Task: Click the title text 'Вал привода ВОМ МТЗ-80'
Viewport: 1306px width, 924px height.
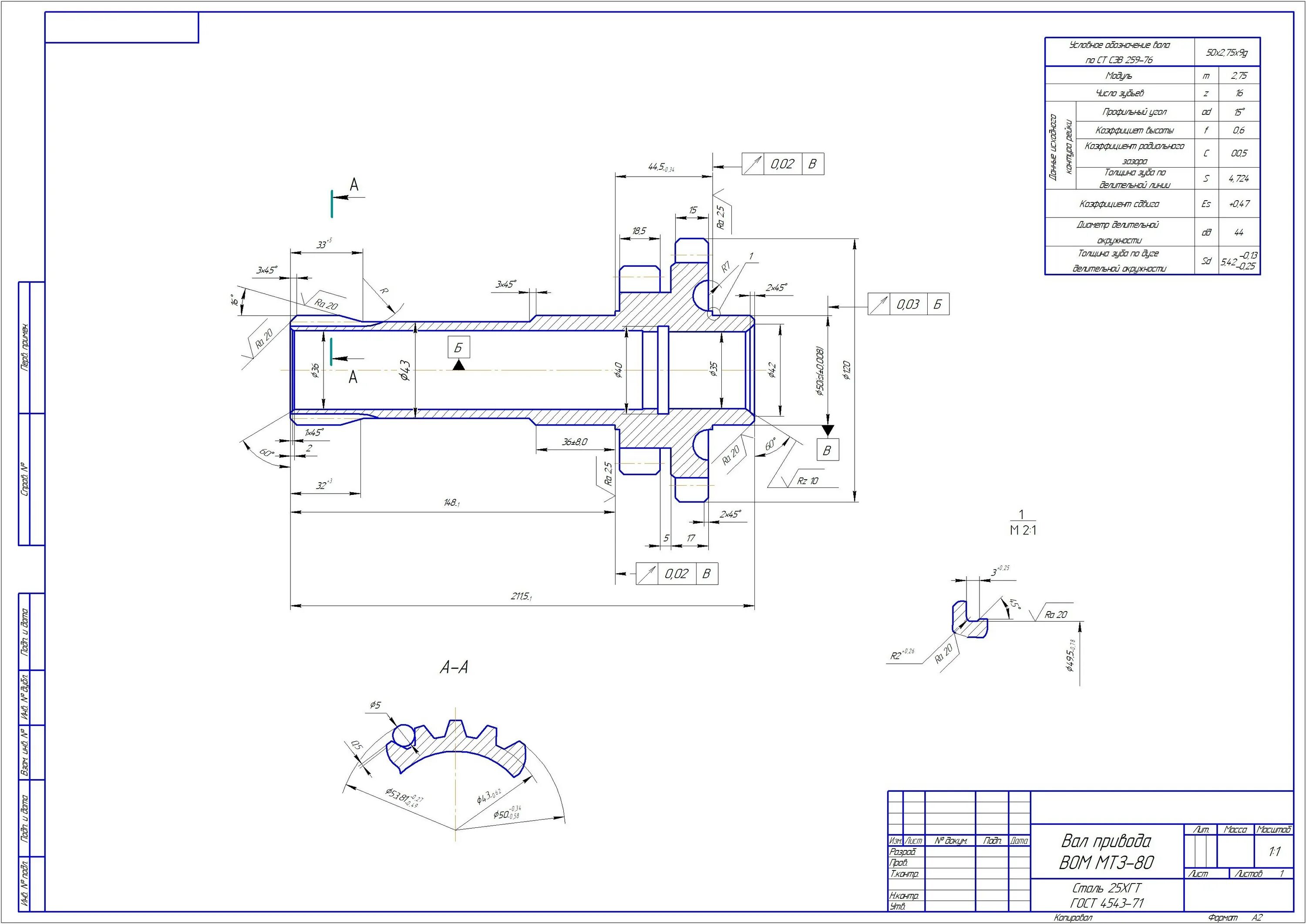Action: tap(1106, 852)
